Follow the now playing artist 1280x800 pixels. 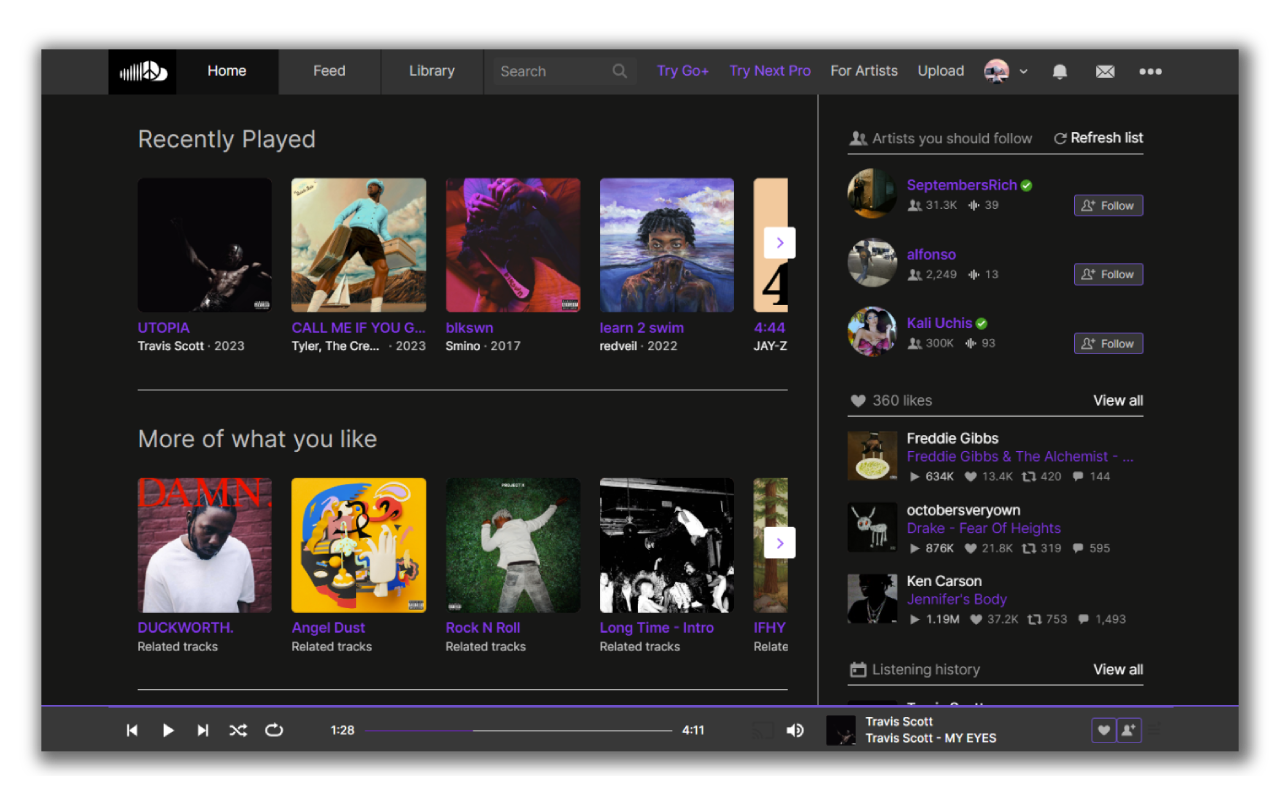click(1129, 730)
